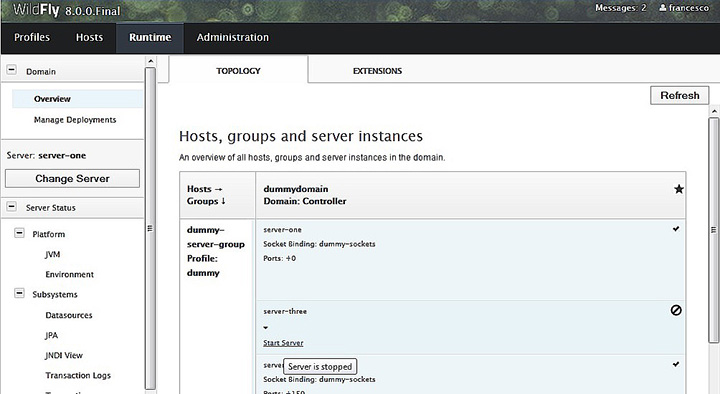
Task: Collapse the Subsystems tree node
Action: (x=19, y=293)
